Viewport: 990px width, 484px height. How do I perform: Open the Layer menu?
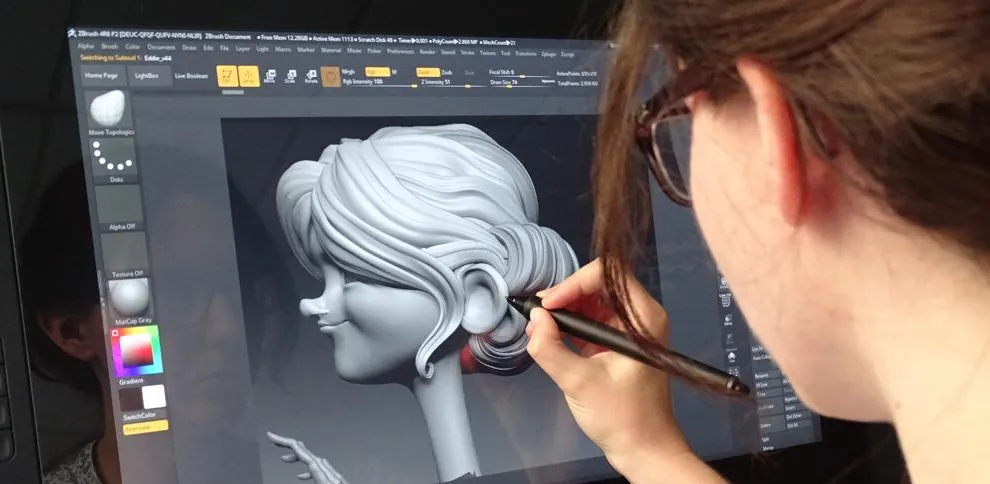[x=242, y=48]
